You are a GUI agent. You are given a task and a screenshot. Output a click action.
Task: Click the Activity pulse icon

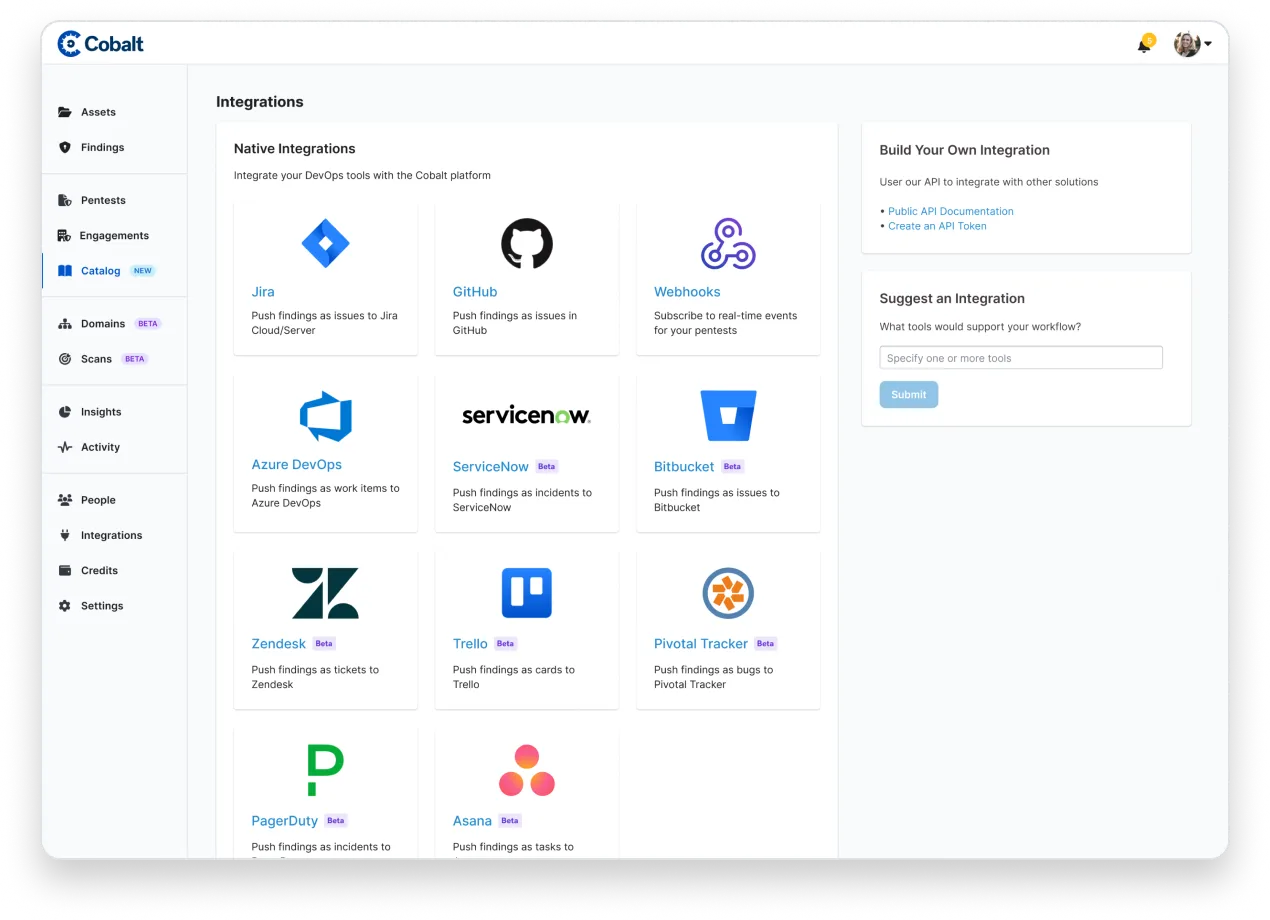[65, 447]
